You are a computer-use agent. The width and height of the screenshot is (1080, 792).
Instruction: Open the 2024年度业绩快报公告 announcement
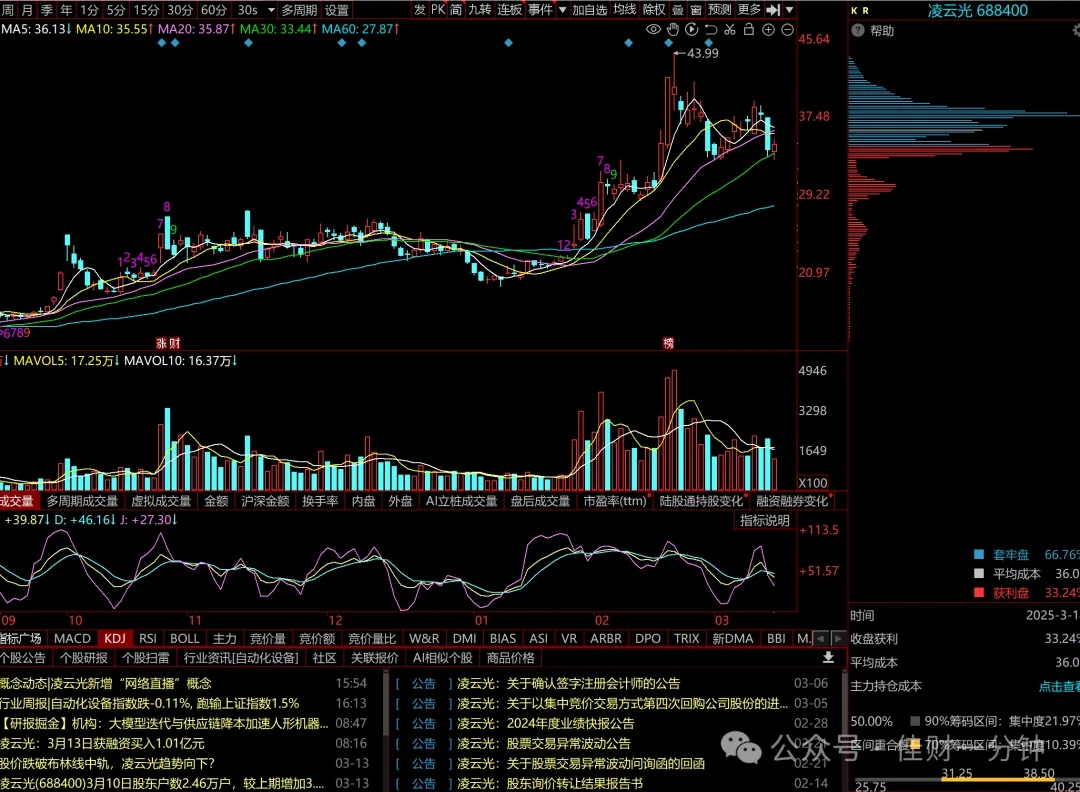[x=570, y=723]
